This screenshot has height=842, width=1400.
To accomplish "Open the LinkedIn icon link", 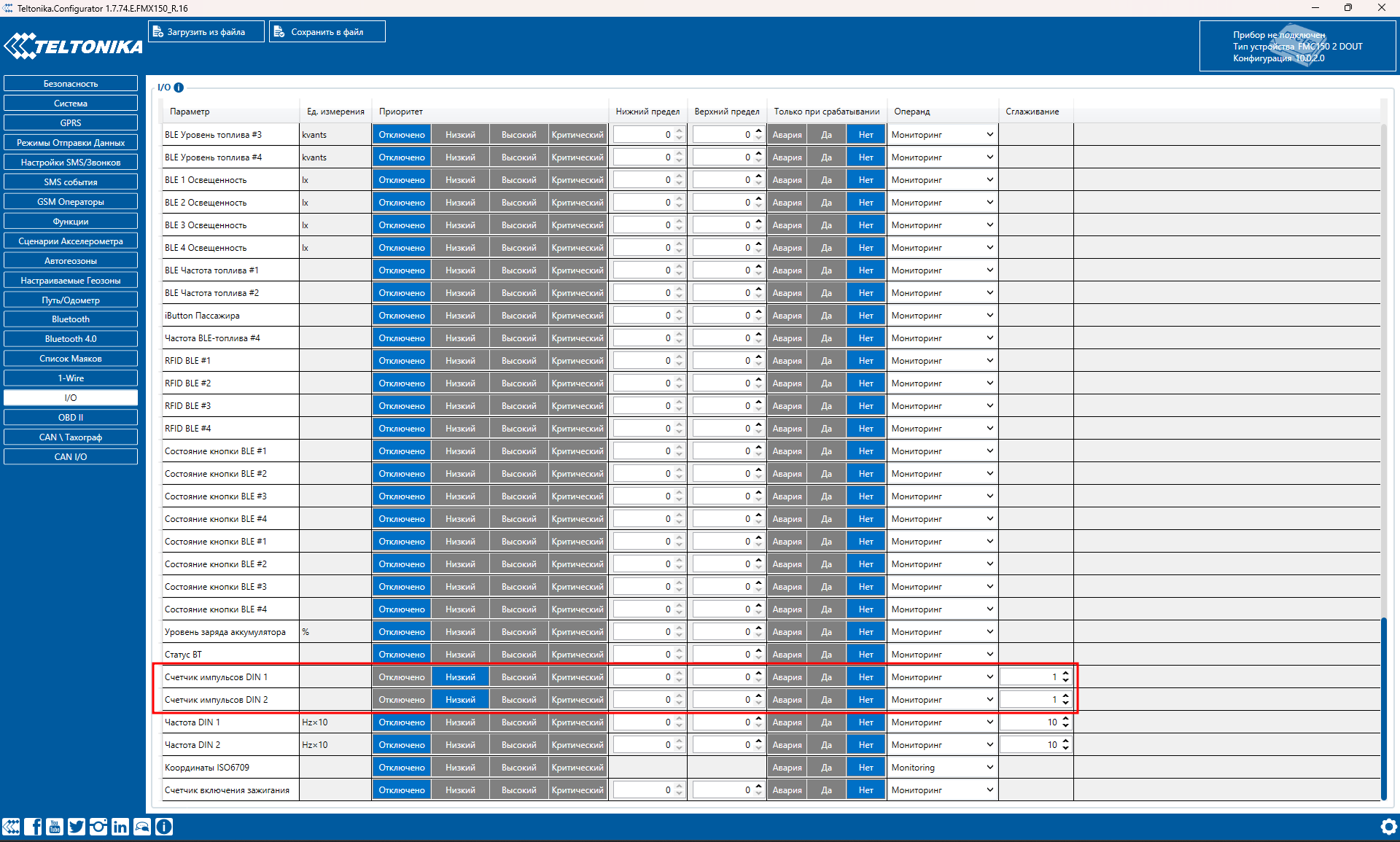I will point(120,826).
